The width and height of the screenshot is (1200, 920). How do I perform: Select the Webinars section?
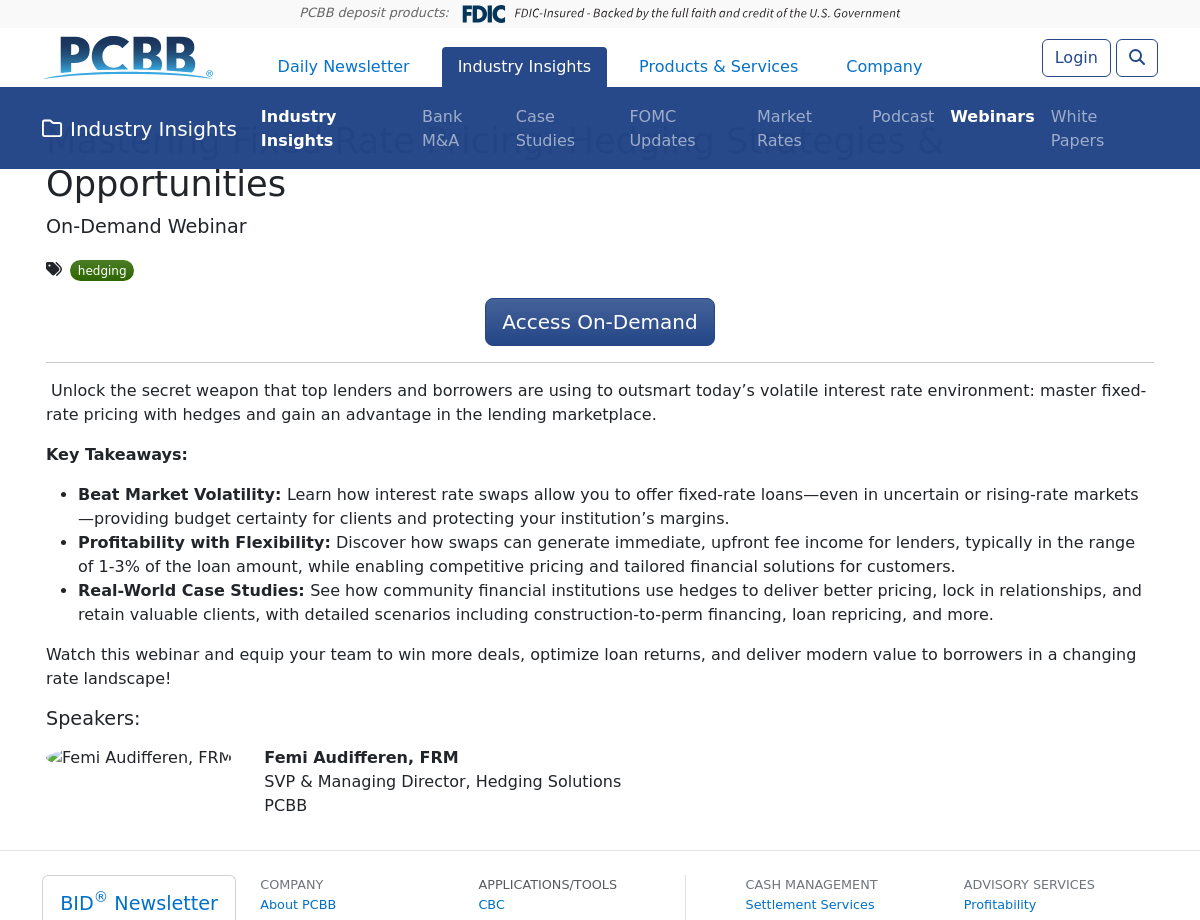992,117
